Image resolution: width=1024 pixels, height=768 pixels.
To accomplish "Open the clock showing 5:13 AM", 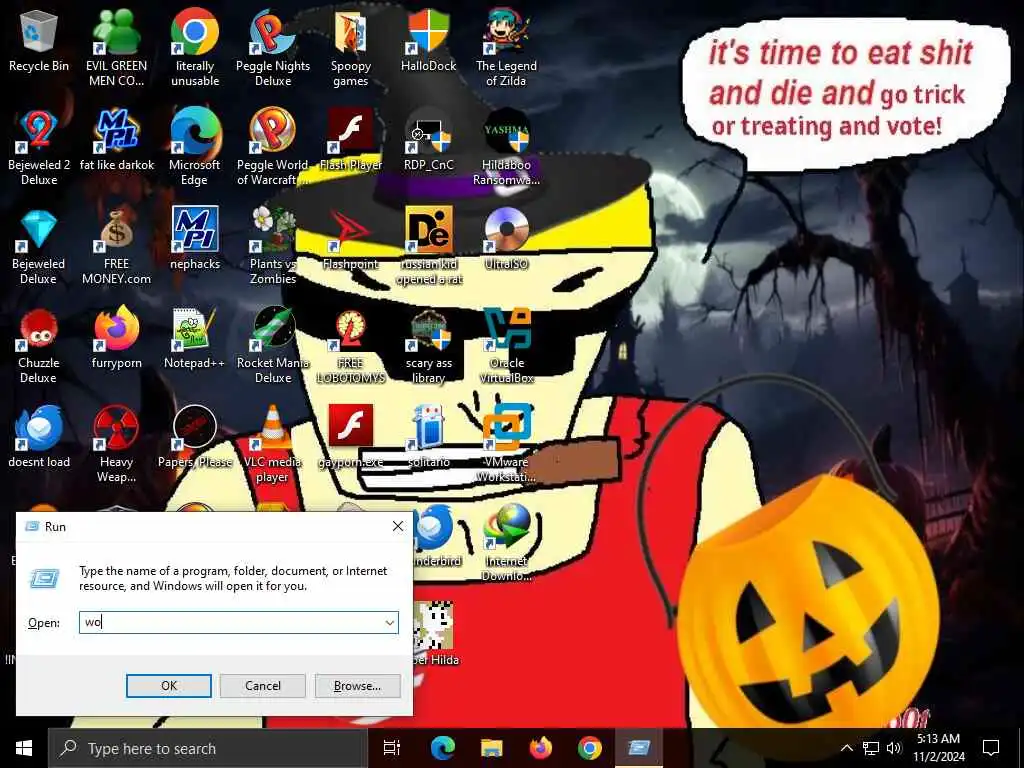I will (x=938, y=748).
